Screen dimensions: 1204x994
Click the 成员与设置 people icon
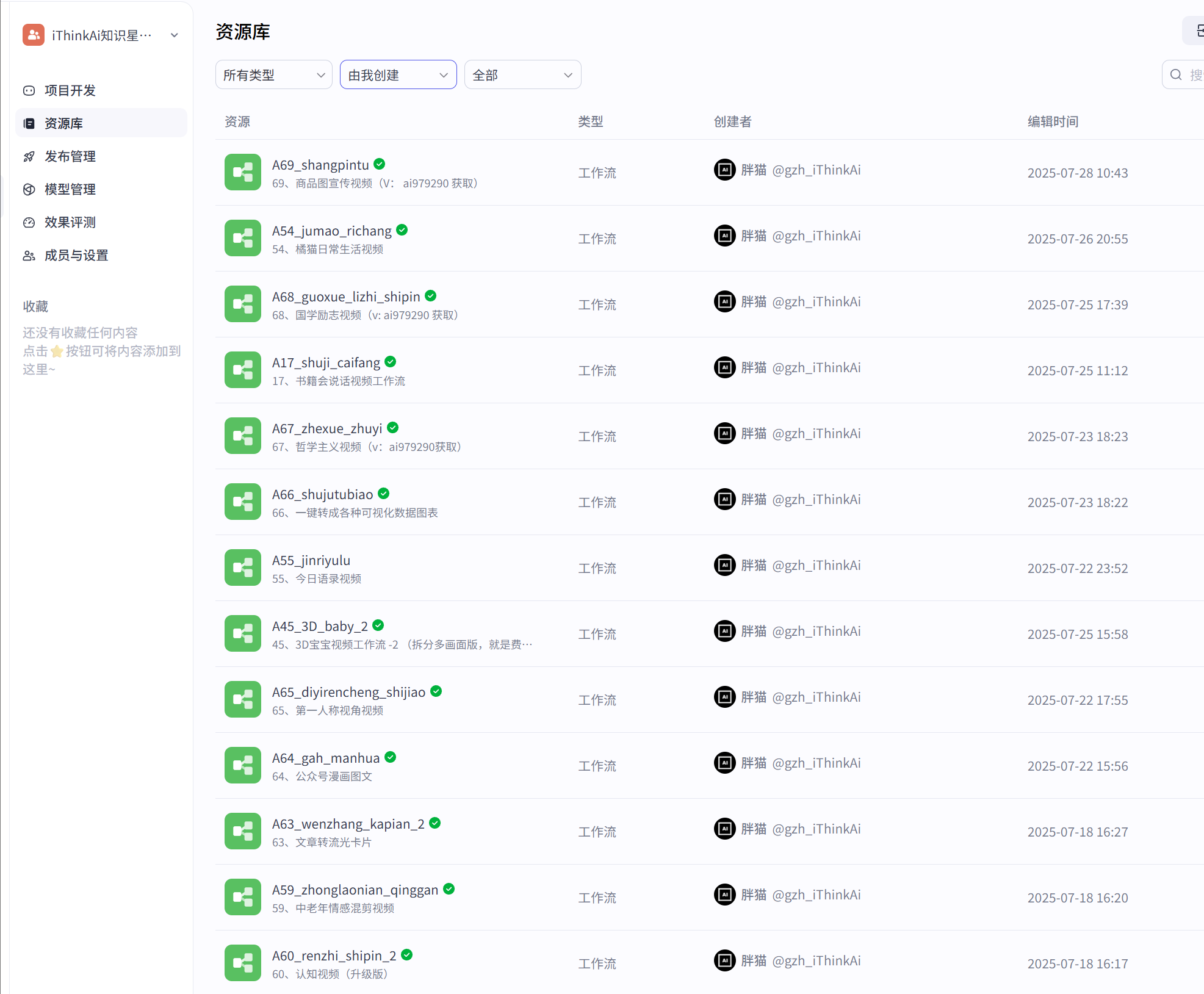coord(29,255)
